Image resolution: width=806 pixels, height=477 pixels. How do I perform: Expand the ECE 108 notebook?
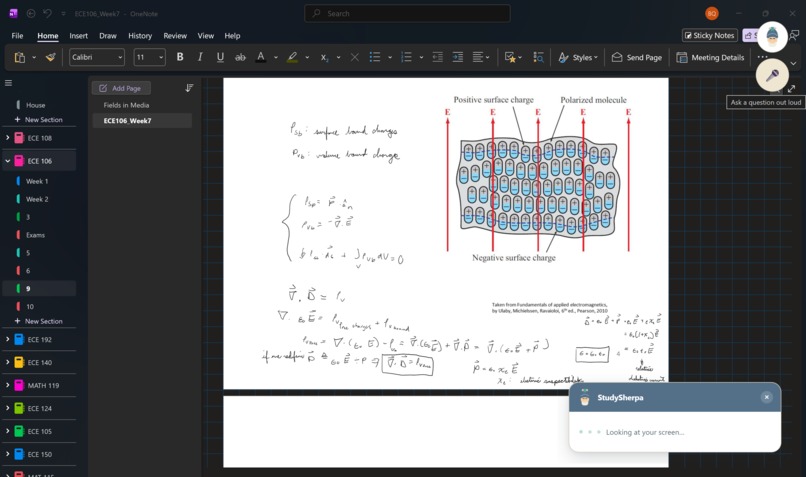7,138
